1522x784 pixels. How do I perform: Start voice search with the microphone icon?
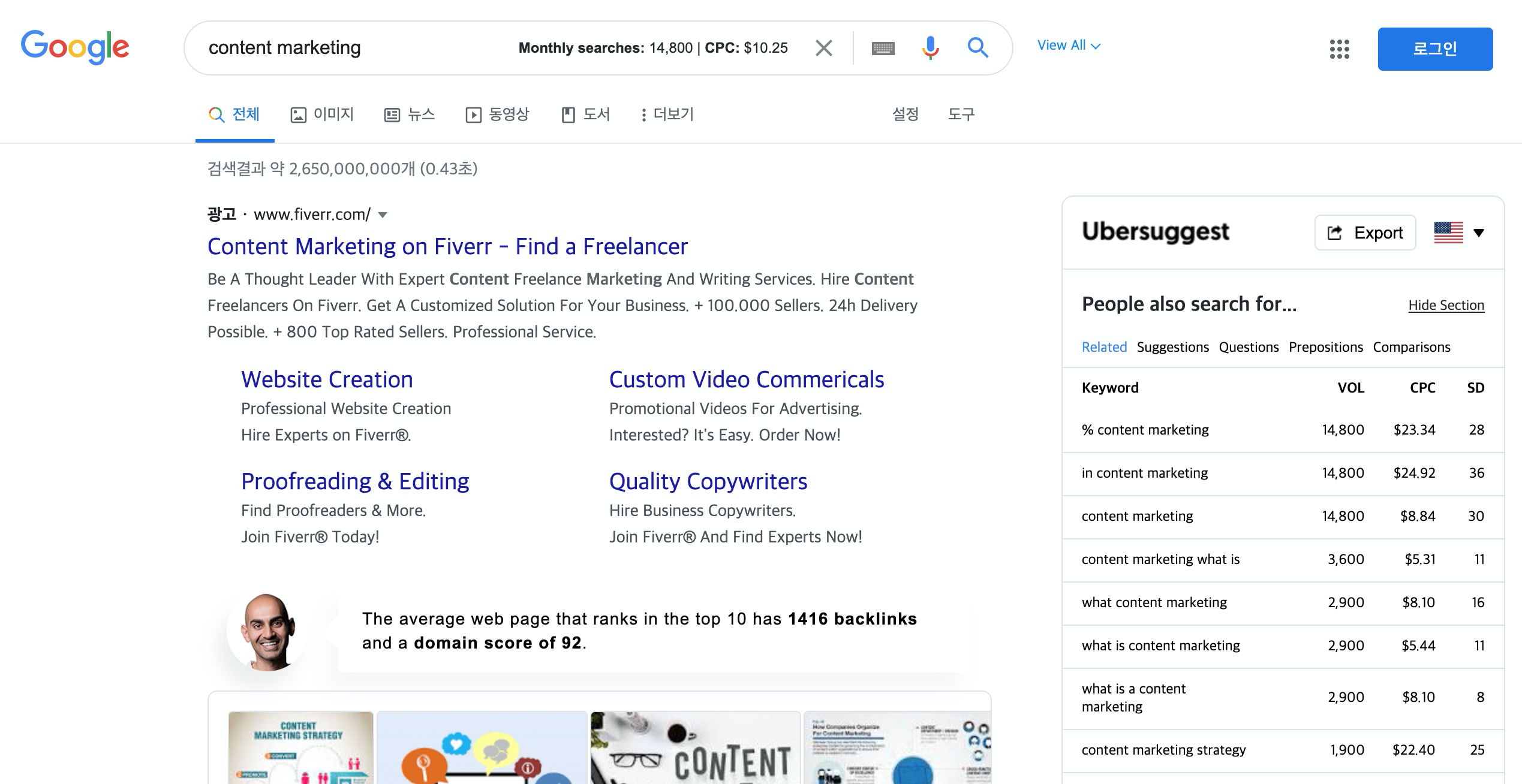[x=930, y=47]
